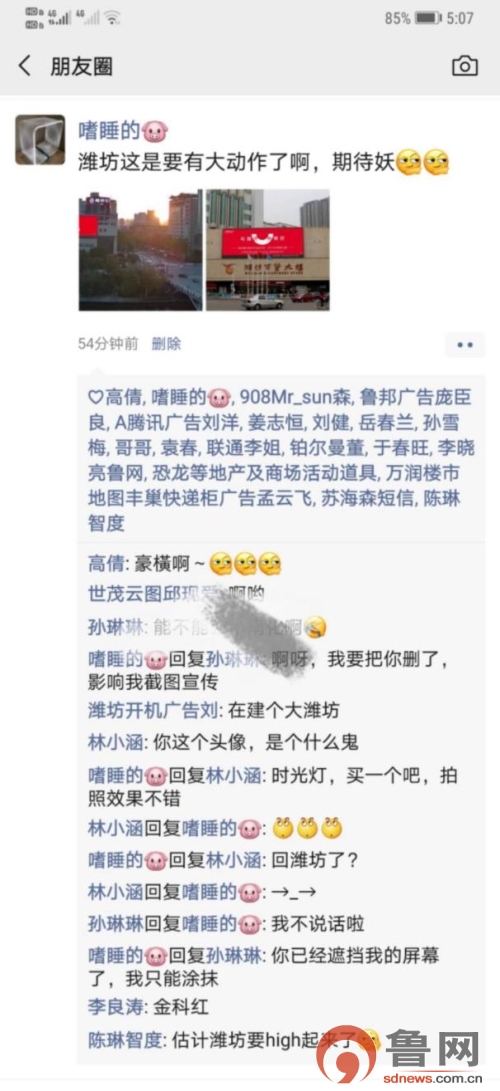Tap the back arrow next to 朋友圈
The image size is (500, 1091).
(25, 66)
